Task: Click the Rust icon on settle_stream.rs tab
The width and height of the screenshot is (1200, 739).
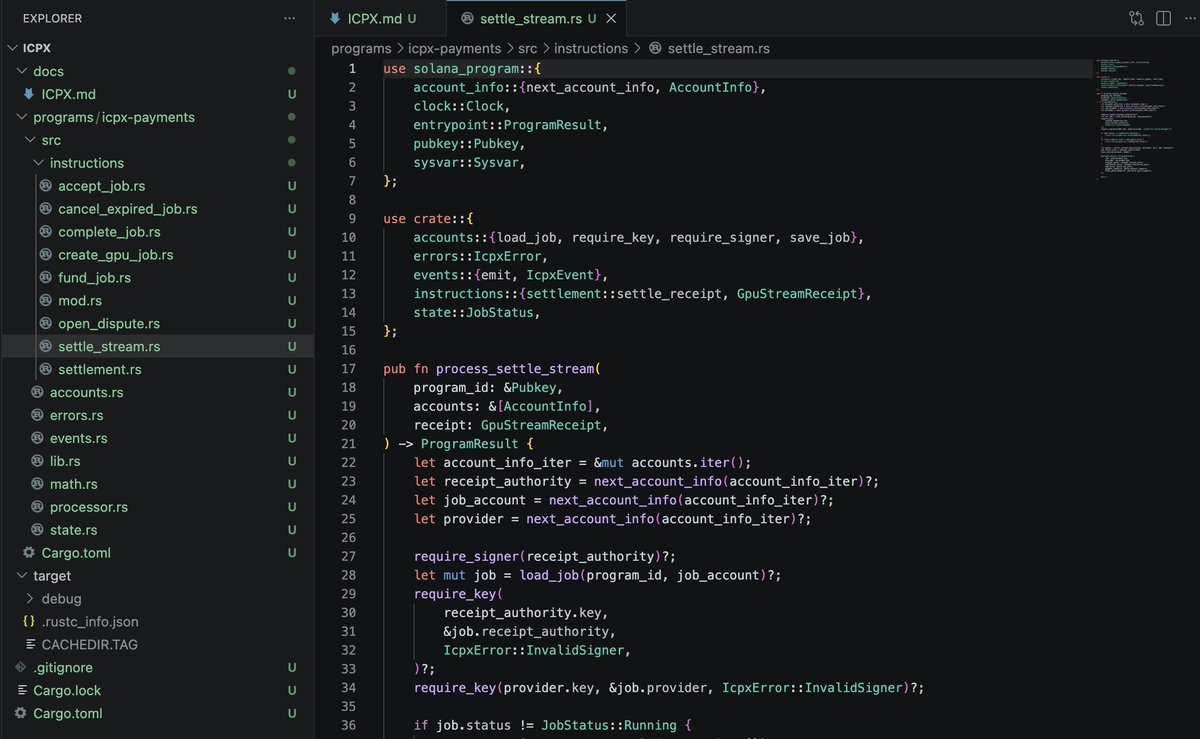Action: [466, 18]
